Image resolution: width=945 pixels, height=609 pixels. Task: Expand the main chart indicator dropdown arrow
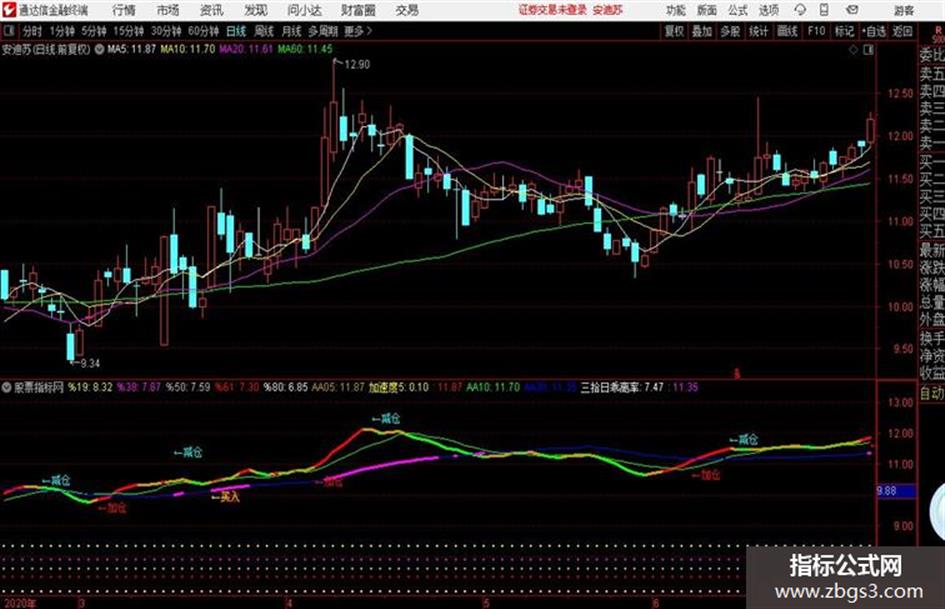99,49
